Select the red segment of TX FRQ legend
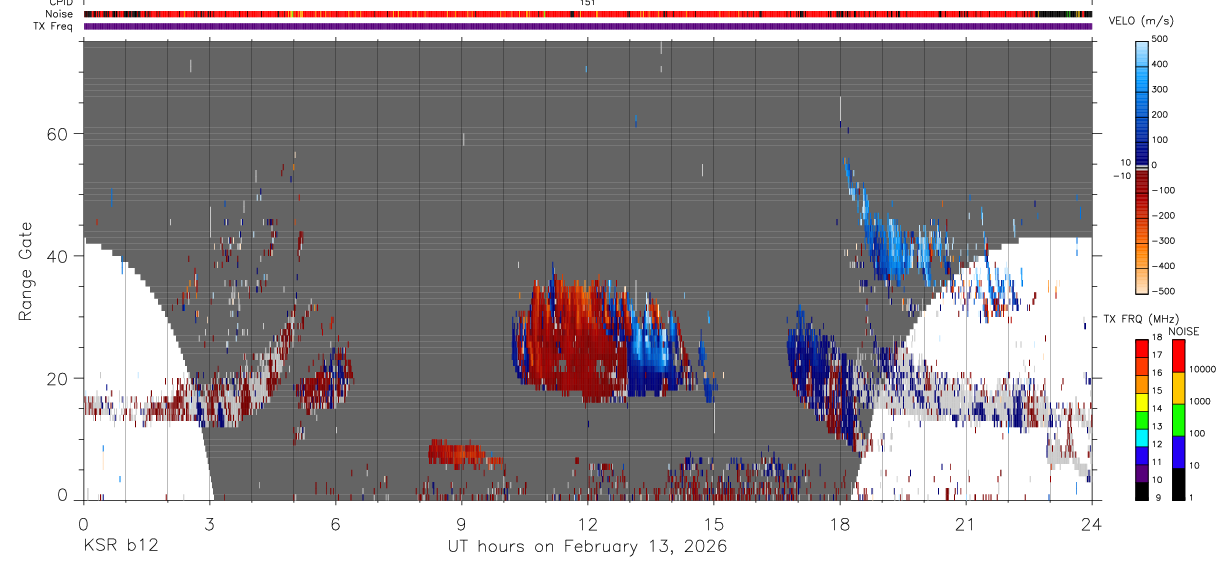The width and height of the screenshot is (1228, 567). point(1141,348)
